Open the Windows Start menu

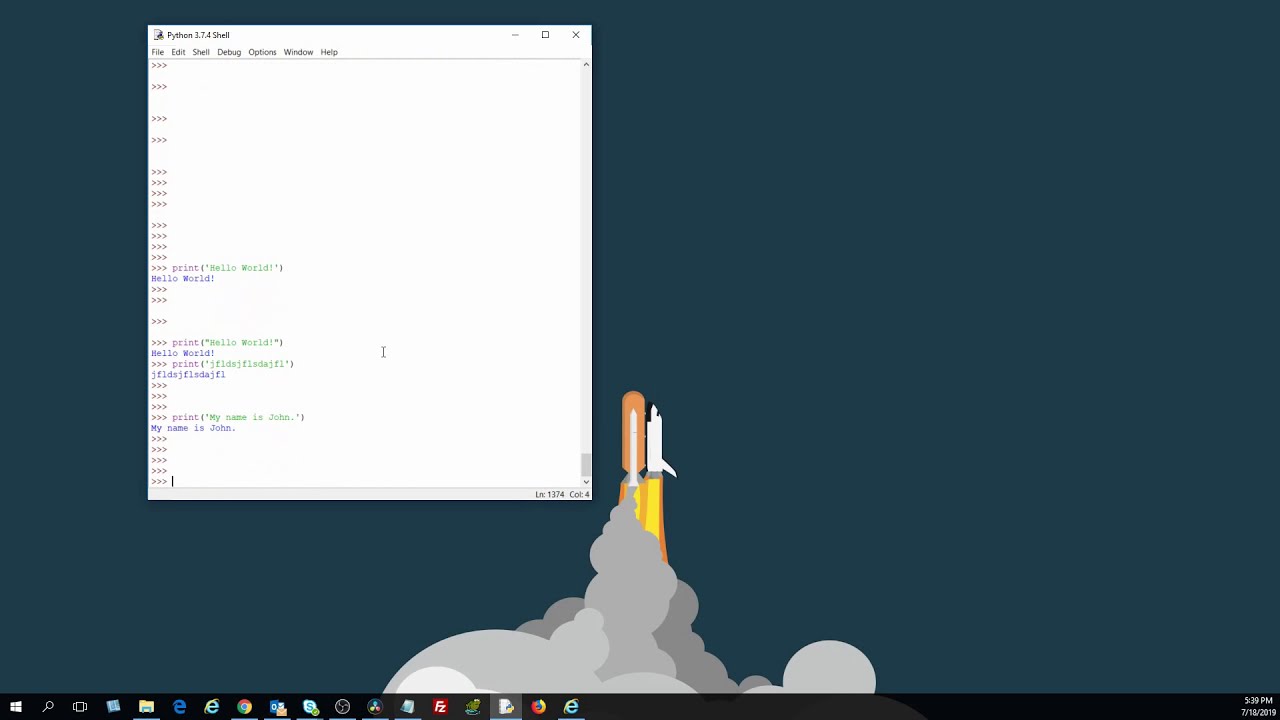point(15,707)
